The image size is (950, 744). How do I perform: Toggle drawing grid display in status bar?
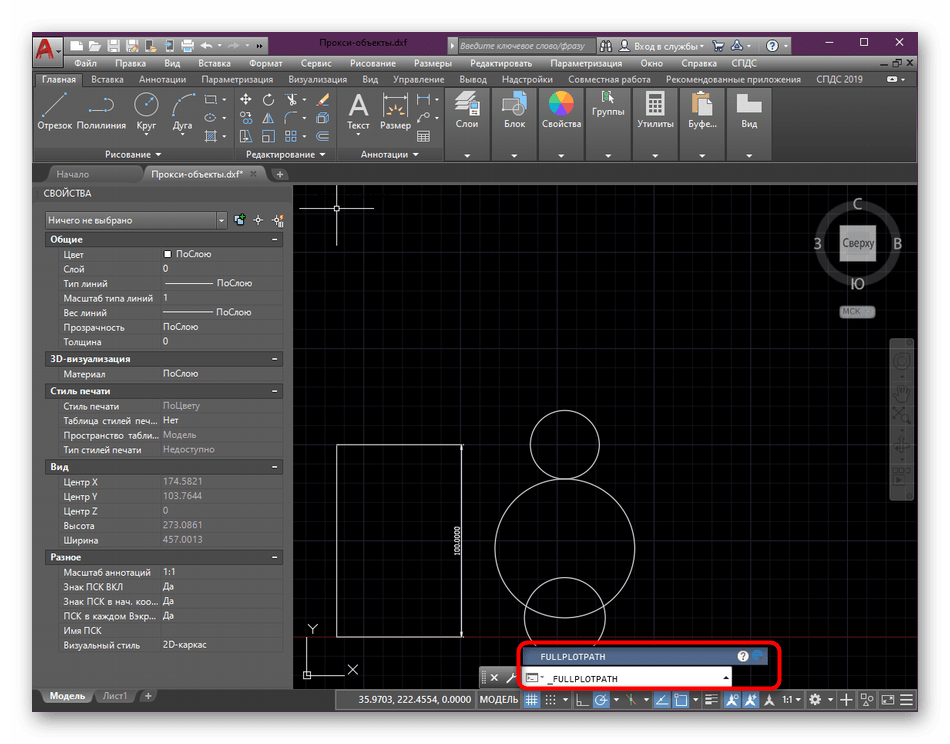[x=533, y=700]
